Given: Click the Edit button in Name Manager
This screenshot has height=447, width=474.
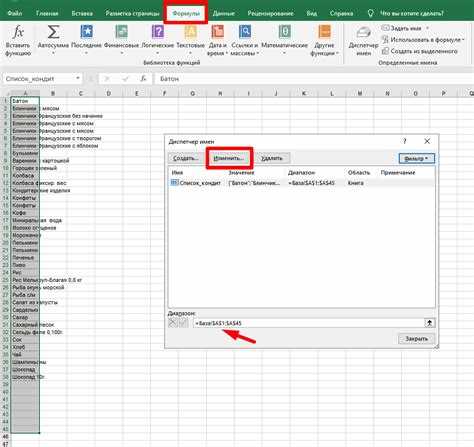Looking at the screenshot, I should [229, 158].
